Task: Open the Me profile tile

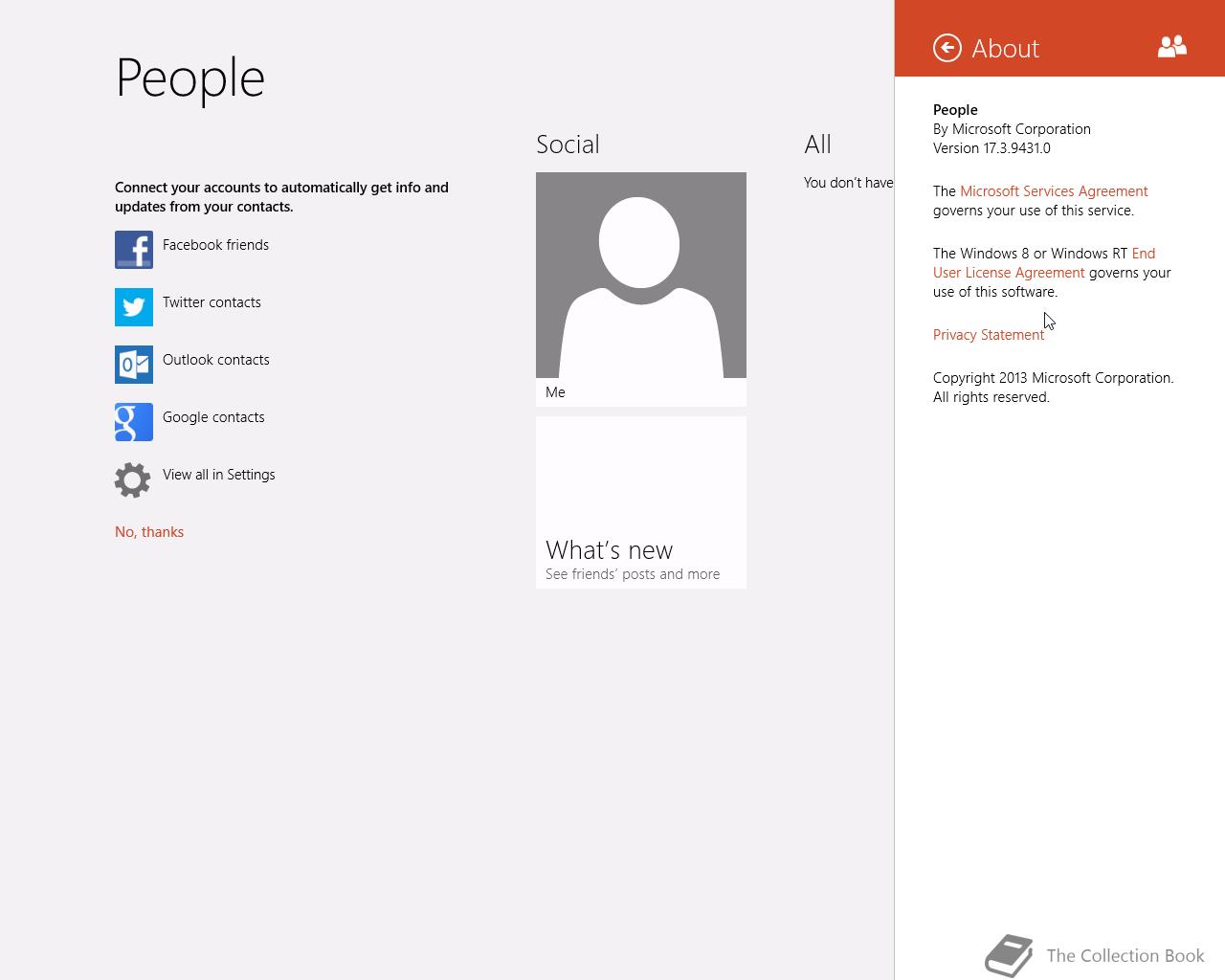Action: tap(641, 289)
